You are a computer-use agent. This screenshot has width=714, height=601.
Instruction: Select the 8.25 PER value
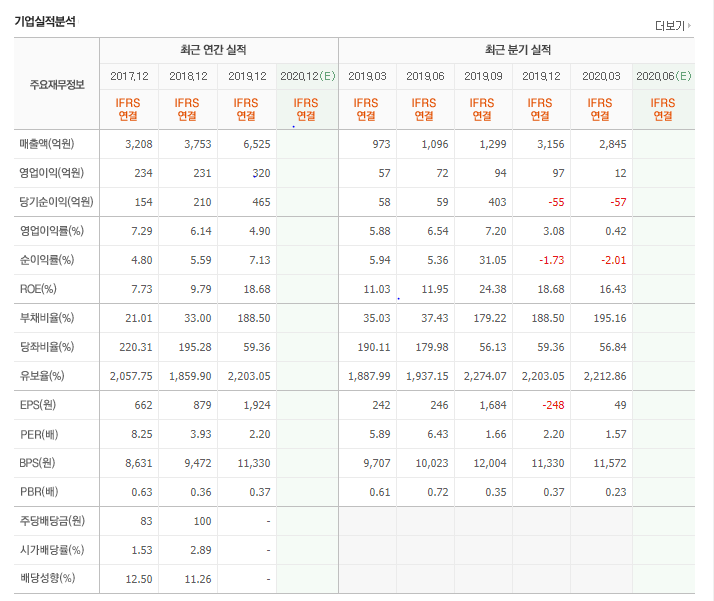(142, 434)
